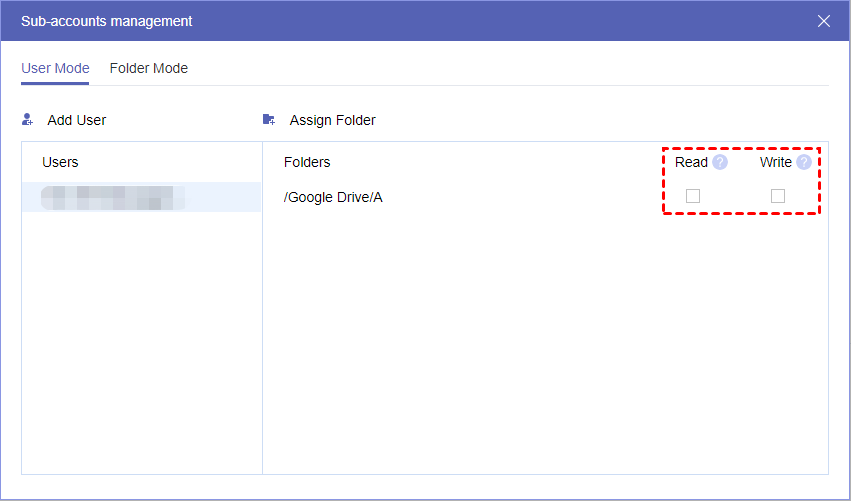This screenshot has height=501, width=851.
Task: Click the Add User person icon
Action: click(x=28, y=120)
